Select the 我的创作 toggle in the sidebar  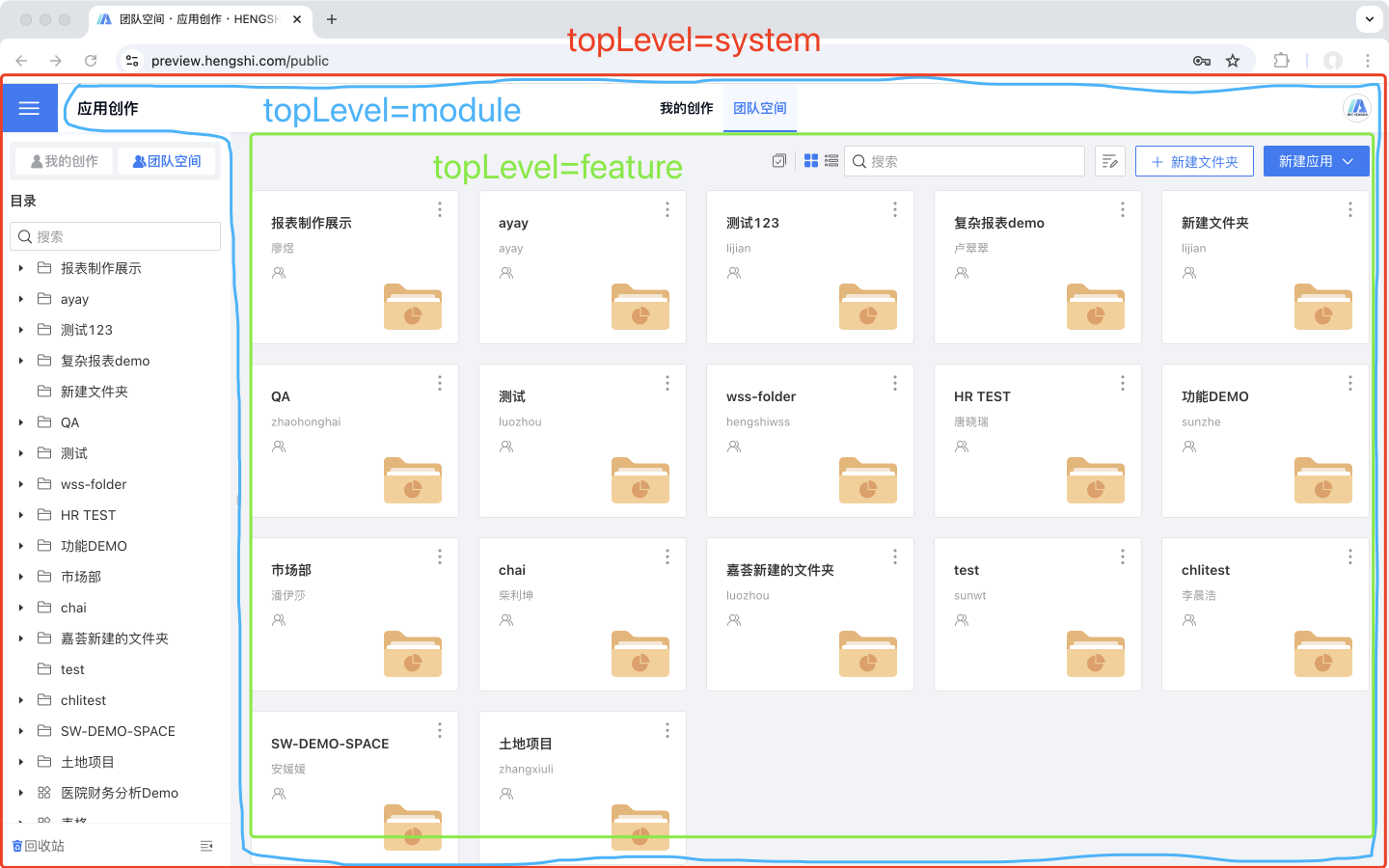coord(65,161)
